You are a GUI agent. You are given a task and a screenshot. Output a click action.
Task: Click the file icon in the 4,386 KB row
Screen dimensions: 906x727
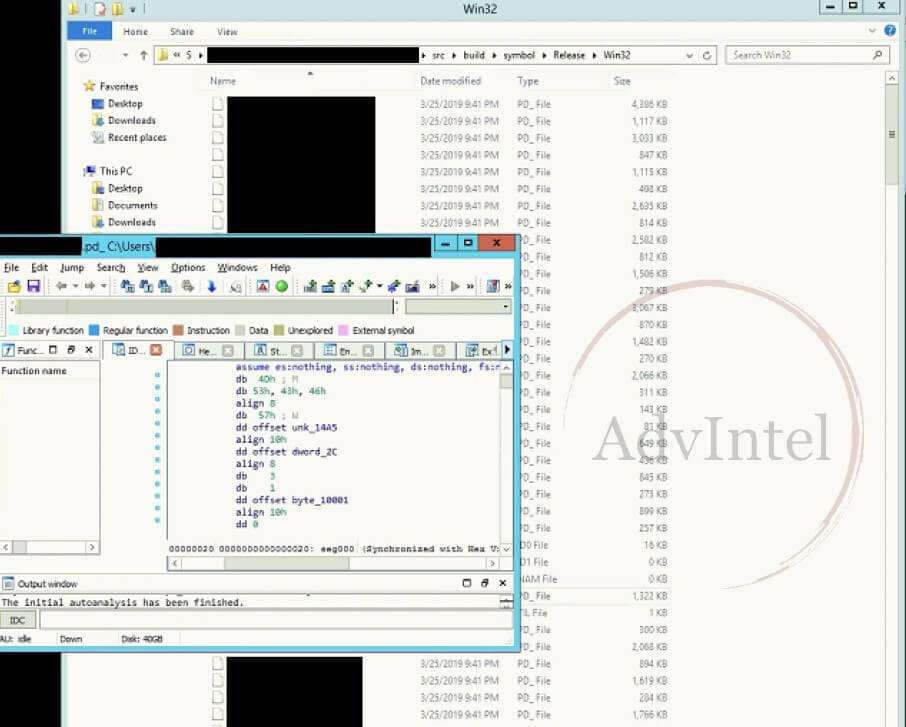click(217, 104)
